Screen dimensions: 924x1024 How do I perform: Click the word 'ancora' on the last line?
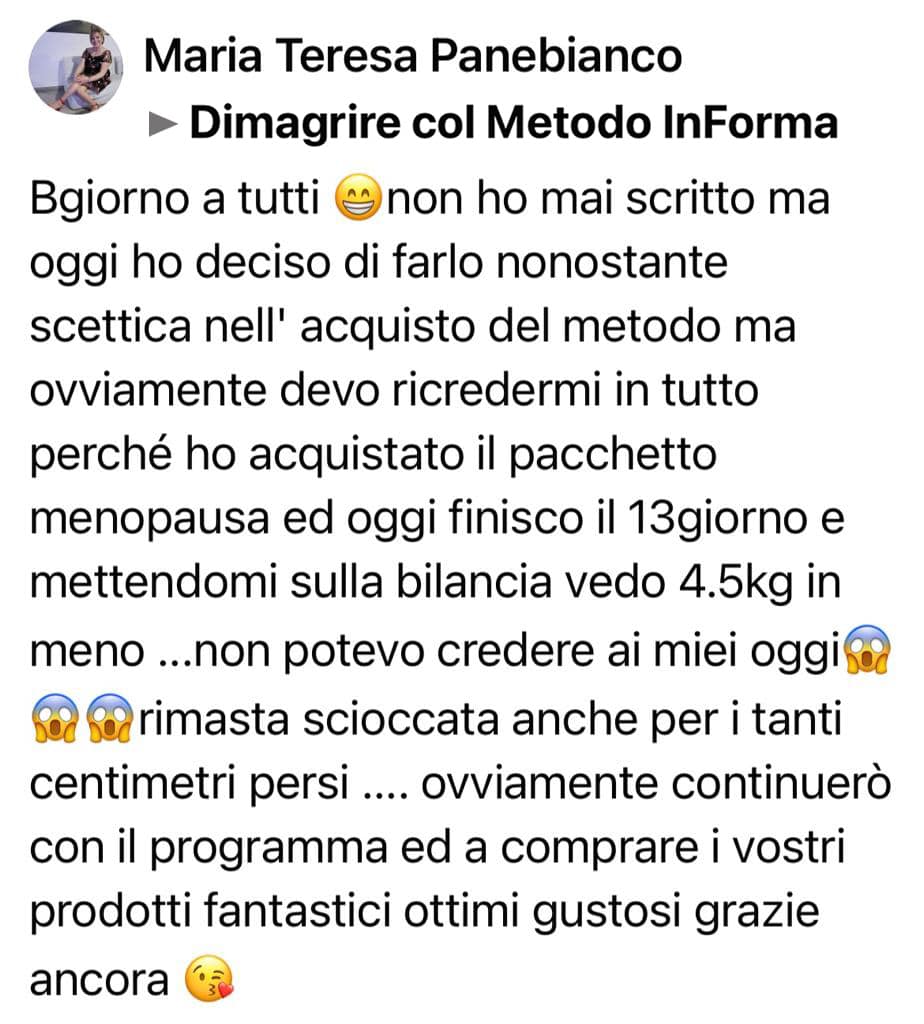(x=99, y=981)
